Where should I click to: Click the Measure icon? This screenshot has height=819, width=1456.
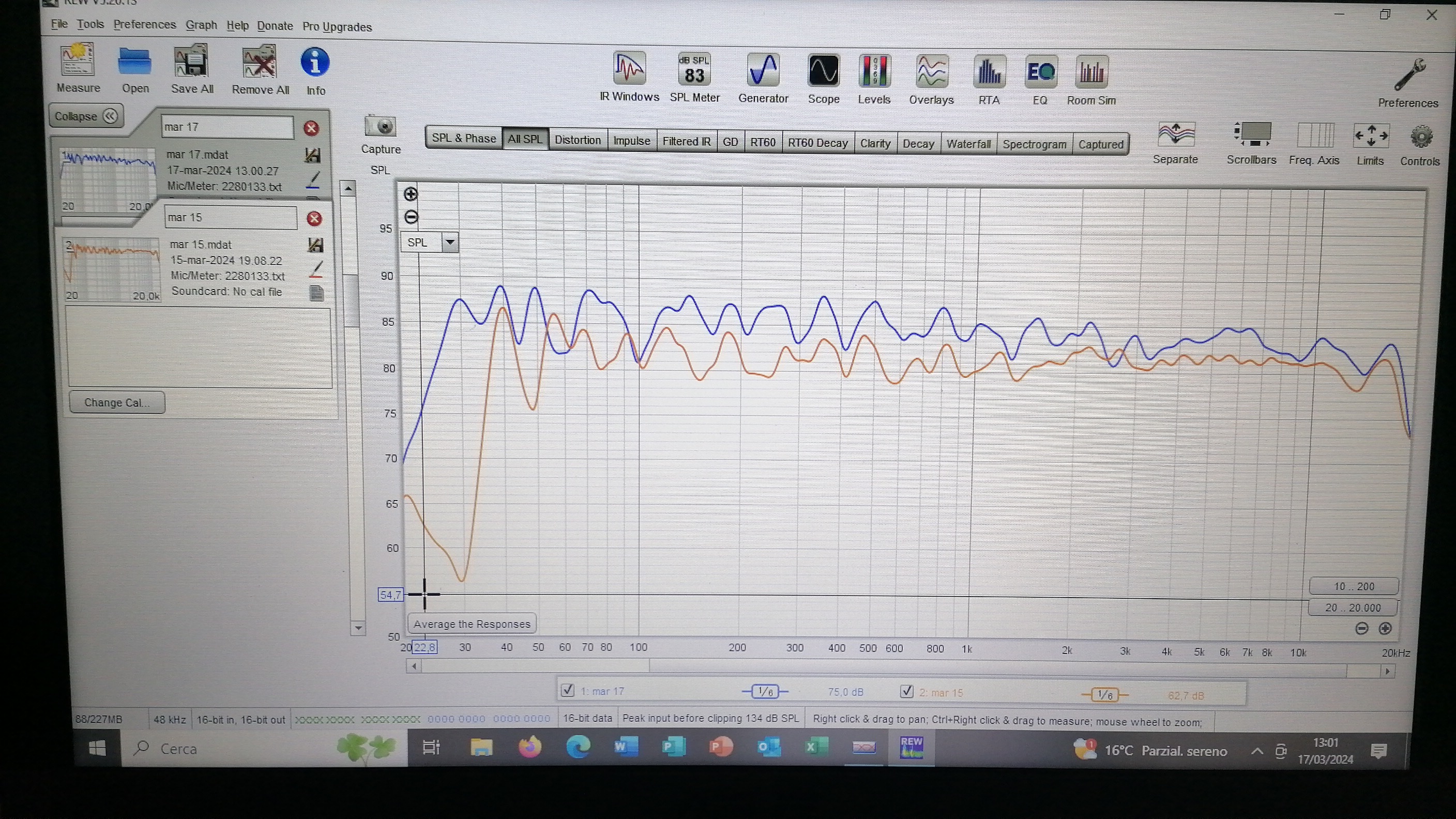pos(78,61)
